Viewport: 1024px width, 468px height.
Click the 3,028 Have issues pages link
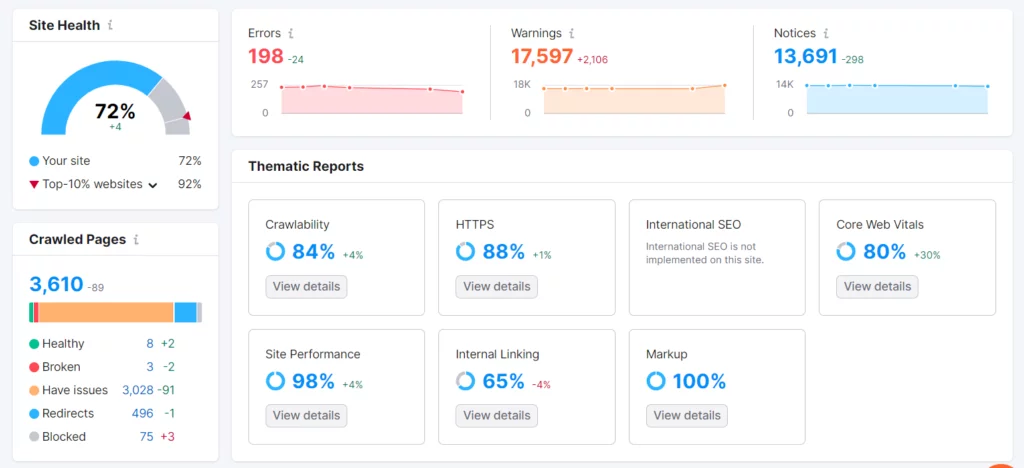(137, 390)
